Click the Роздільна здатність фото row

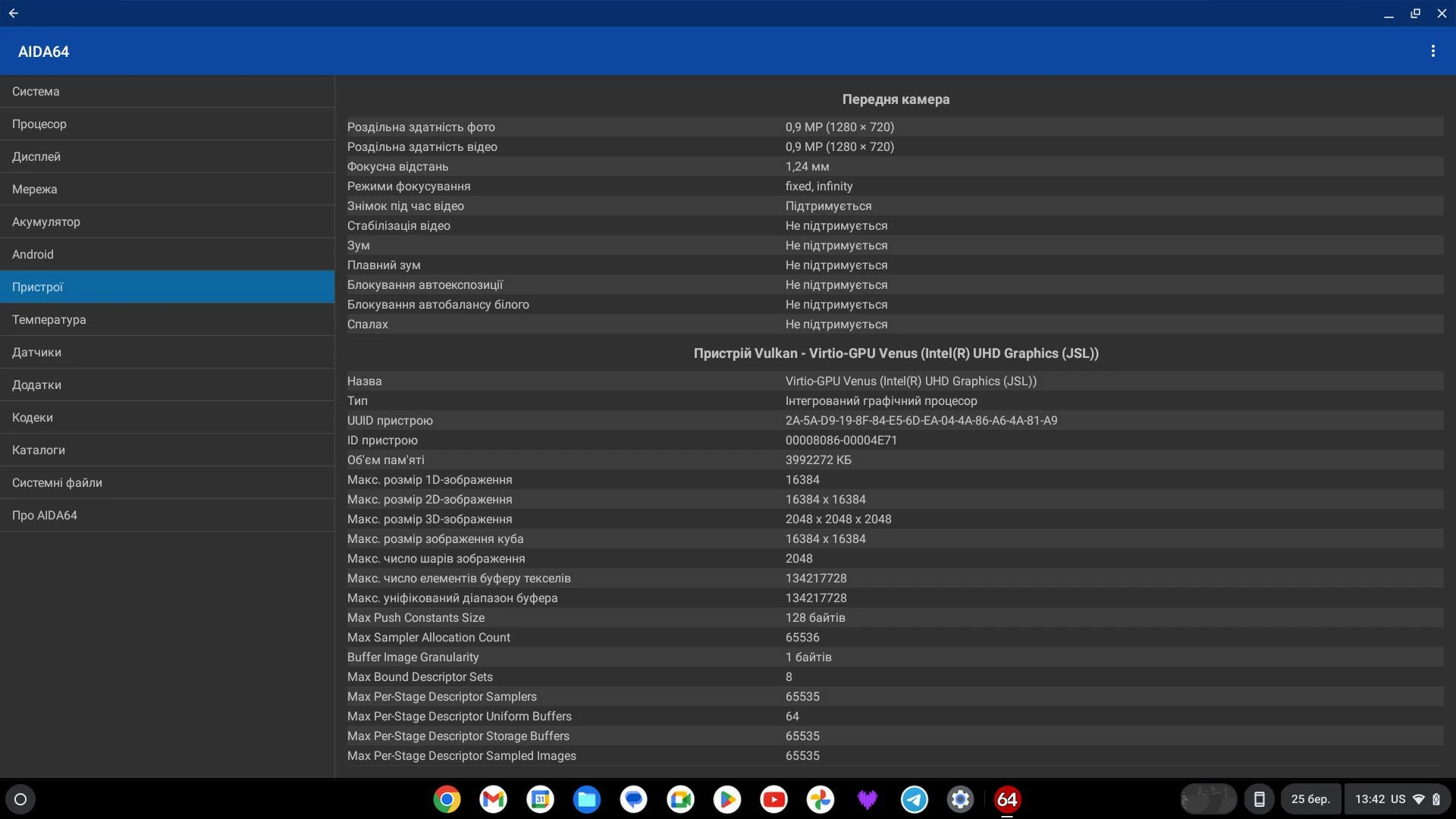[896, 127]
